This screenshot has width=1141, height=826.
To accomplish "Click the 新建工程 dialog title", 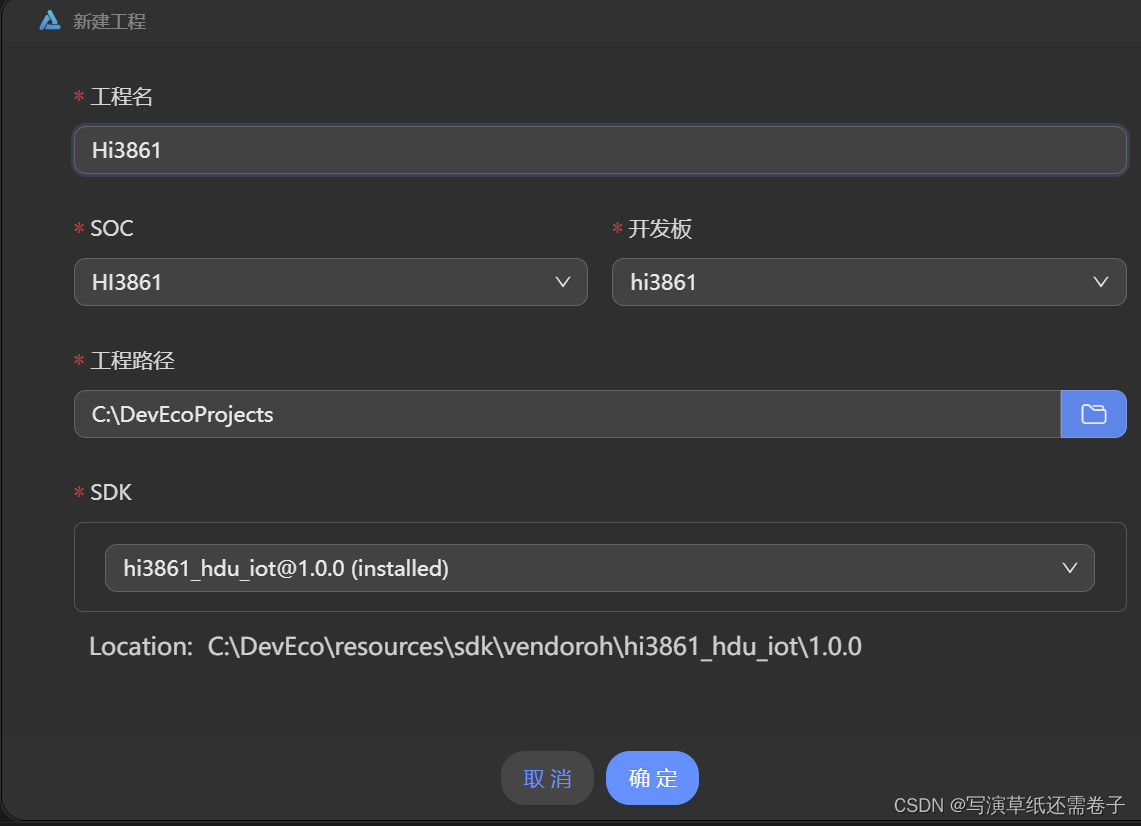I will tap(109, 22).
